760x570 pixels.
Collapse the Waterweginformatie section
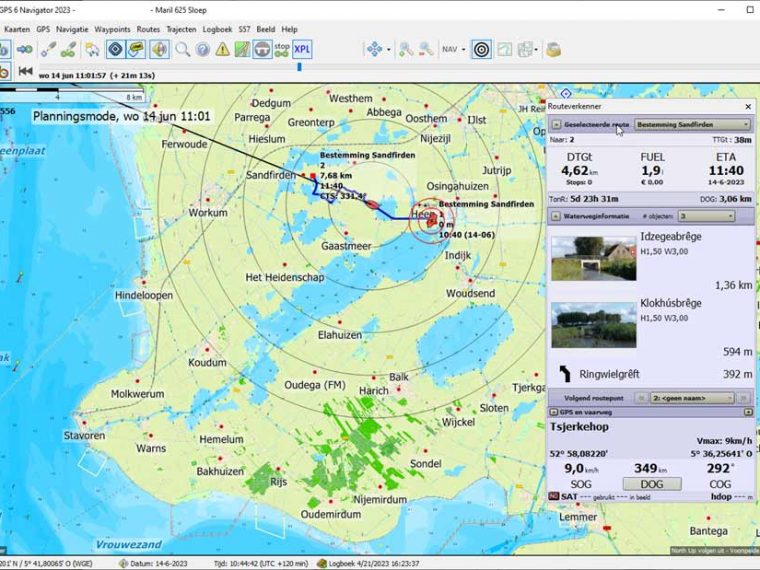pyautogui.click(x=556, y=216)
